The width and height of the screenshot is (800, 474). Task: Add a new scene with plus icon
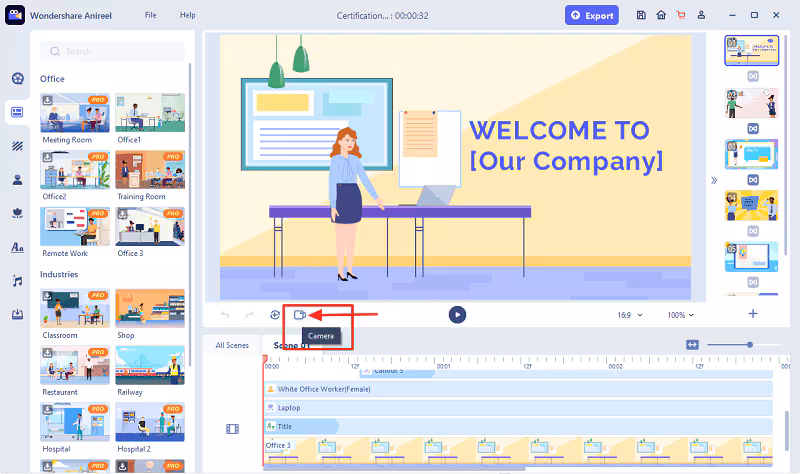tap(753, 314)
